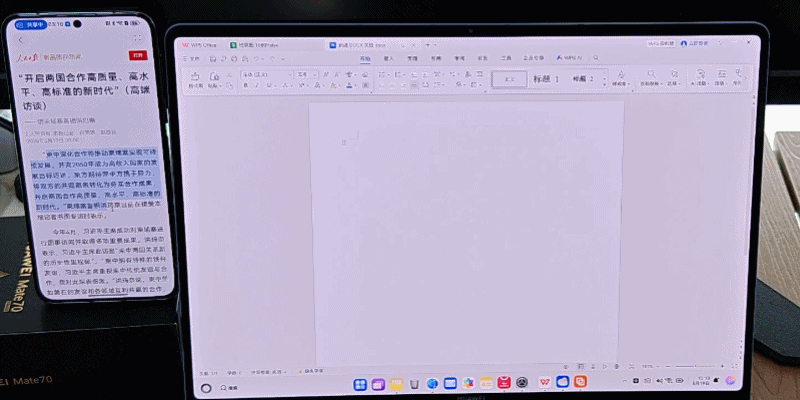Switch to the 开始 ribbon tab
The width and height of the screenshot is (800, 400).
[x=365, y=59]
